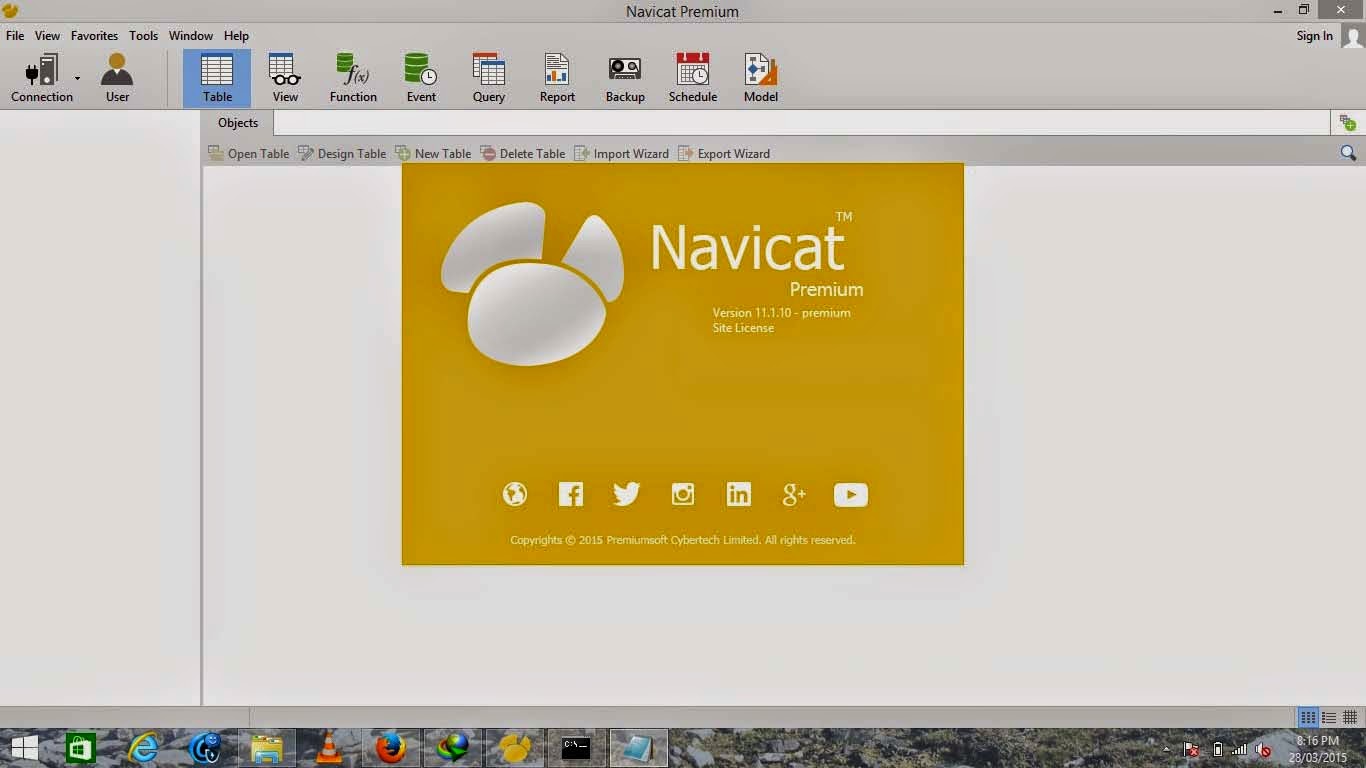
Task: Open the Event toolbar icon
Action: click(x=421, y=78)
